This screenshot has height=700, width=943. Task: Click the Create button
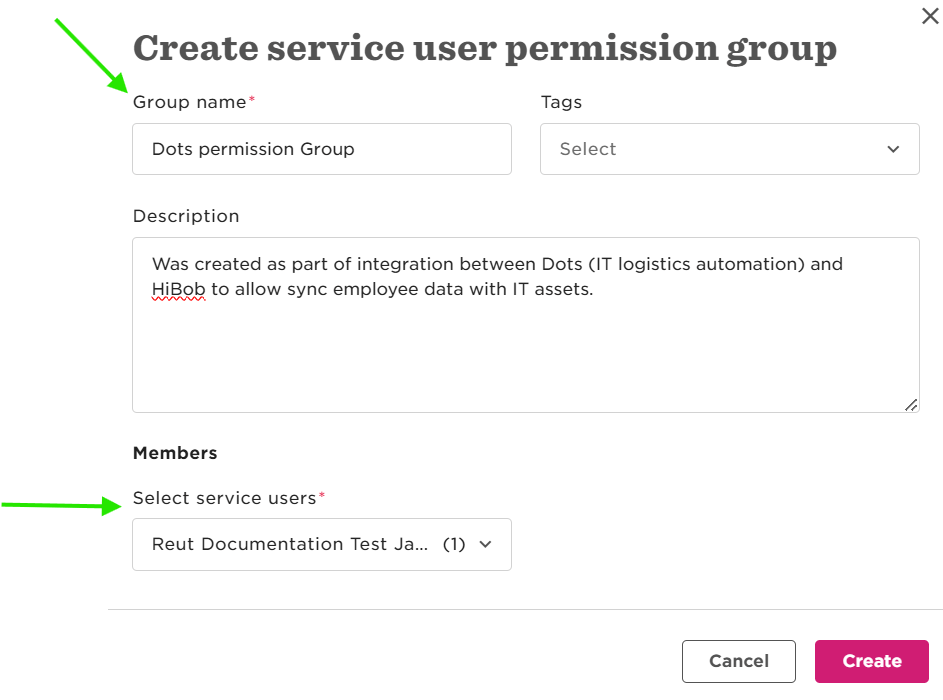point(871,661)
